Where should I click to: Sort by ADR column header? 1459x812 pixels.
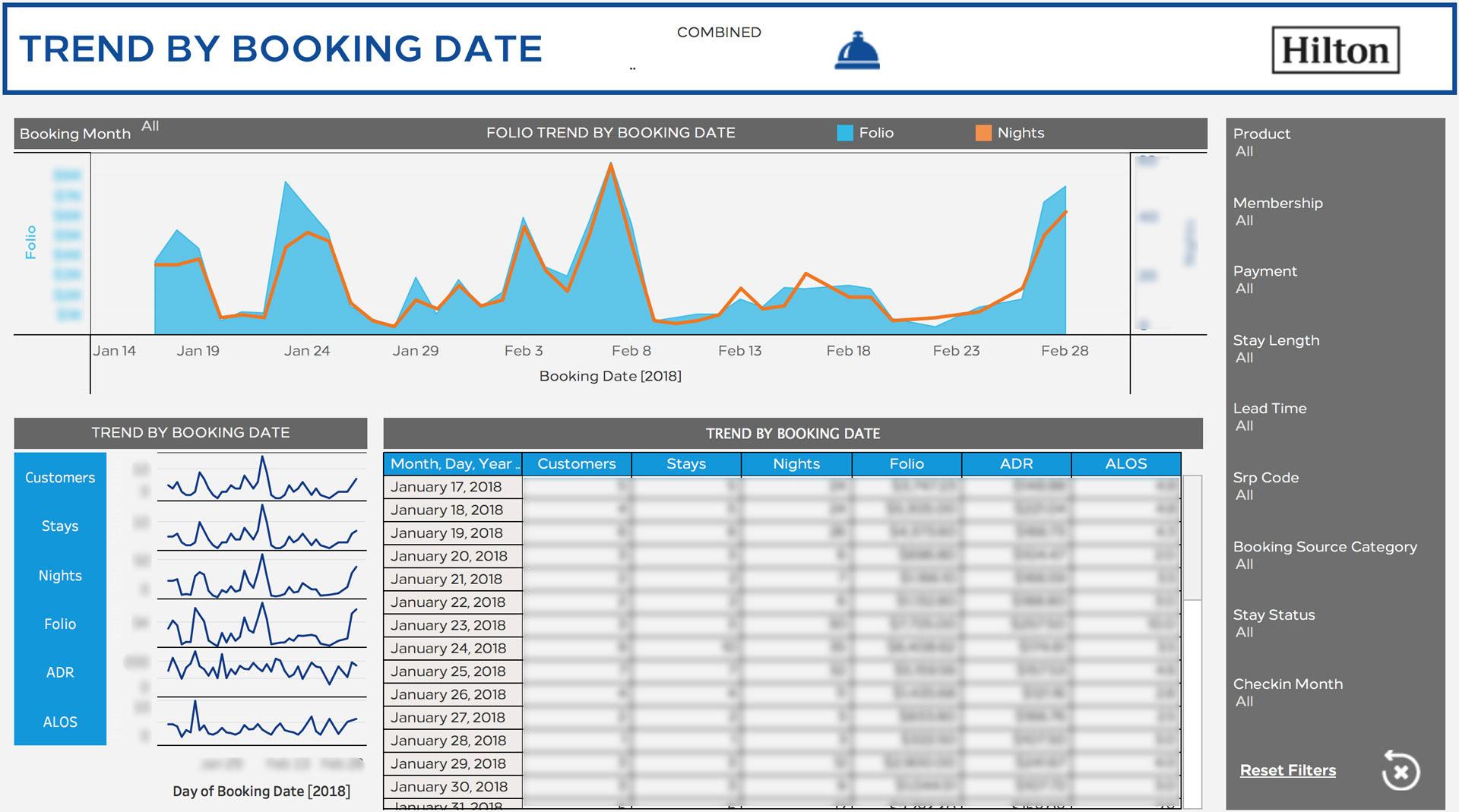click(x=1016, y=464)
